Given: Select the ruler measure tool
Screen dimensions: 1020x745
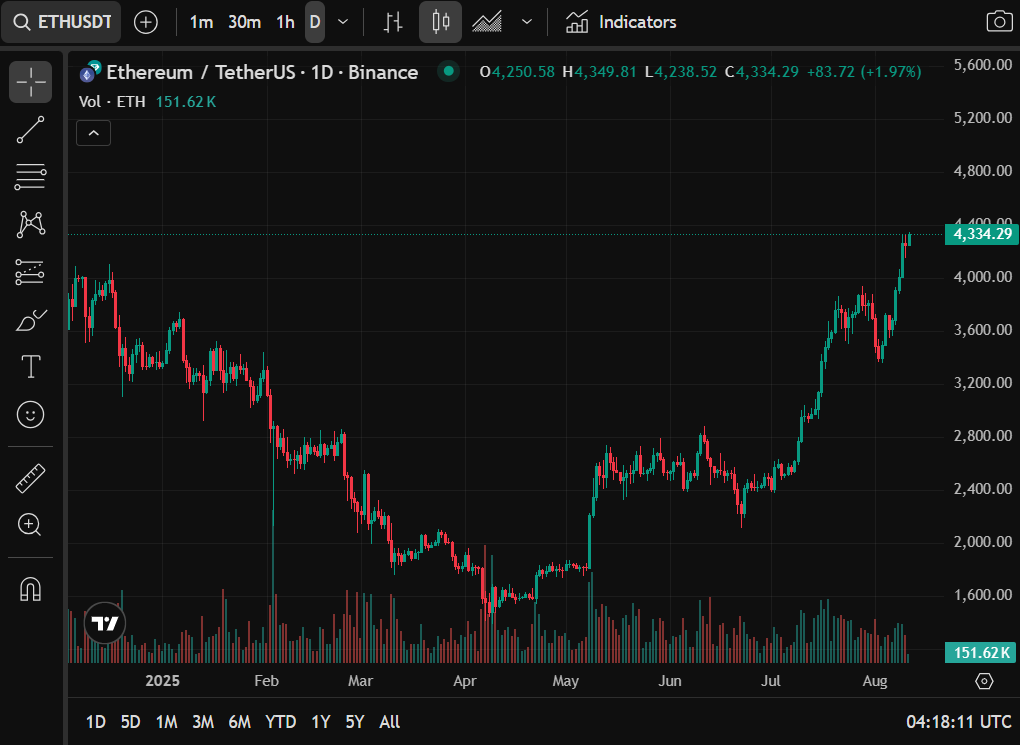Looking at the screenshot, I should point(31,478).
